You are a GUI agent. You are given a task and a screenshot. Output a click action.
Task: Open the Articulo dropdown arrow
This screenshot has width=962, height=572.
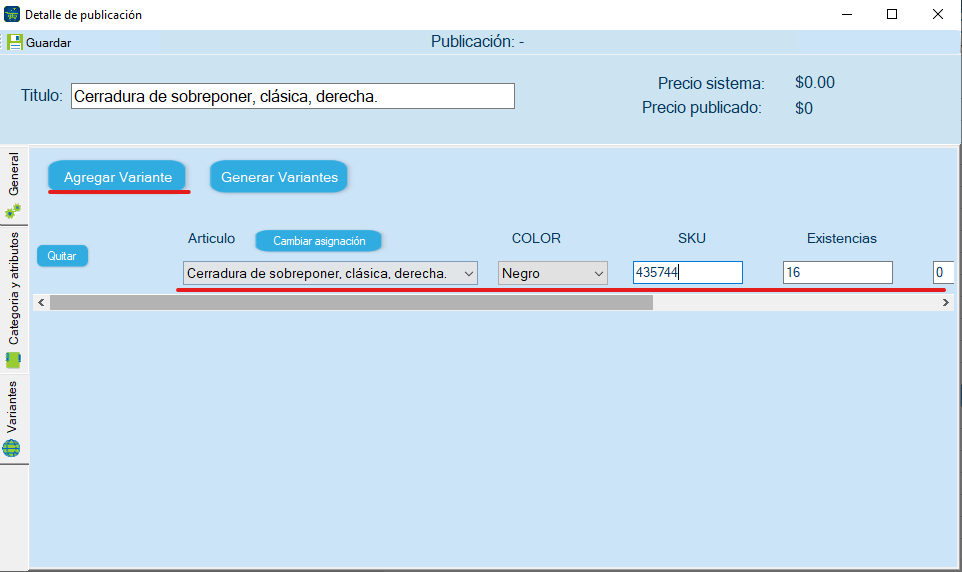click(469, 274)
